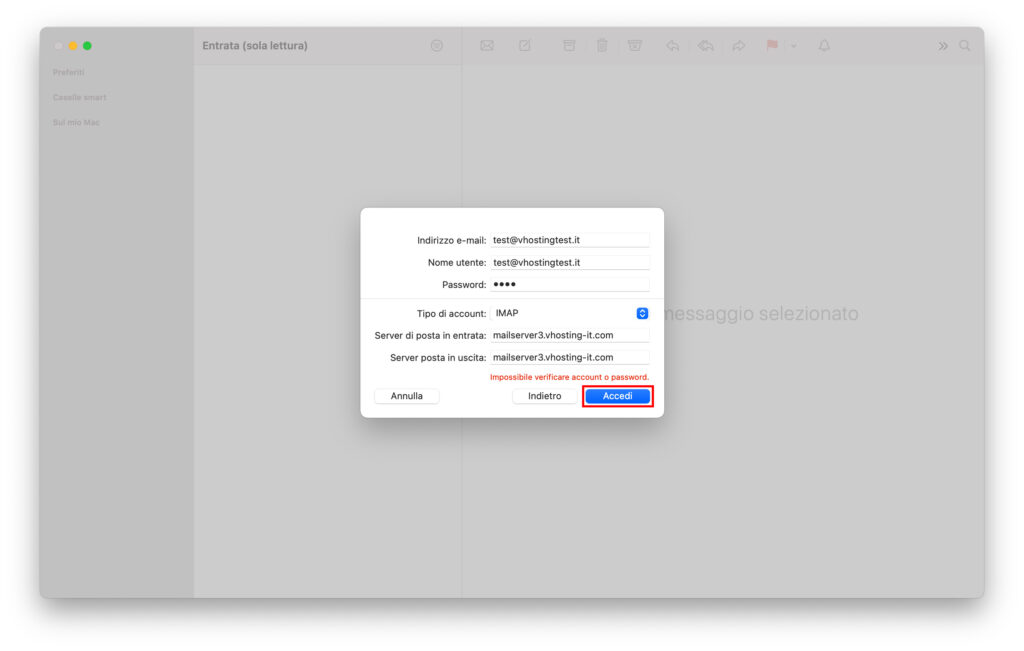This screenshot has width=1024, height=651.
Task: Click the filter messages icon
Action: click(437, 46)
